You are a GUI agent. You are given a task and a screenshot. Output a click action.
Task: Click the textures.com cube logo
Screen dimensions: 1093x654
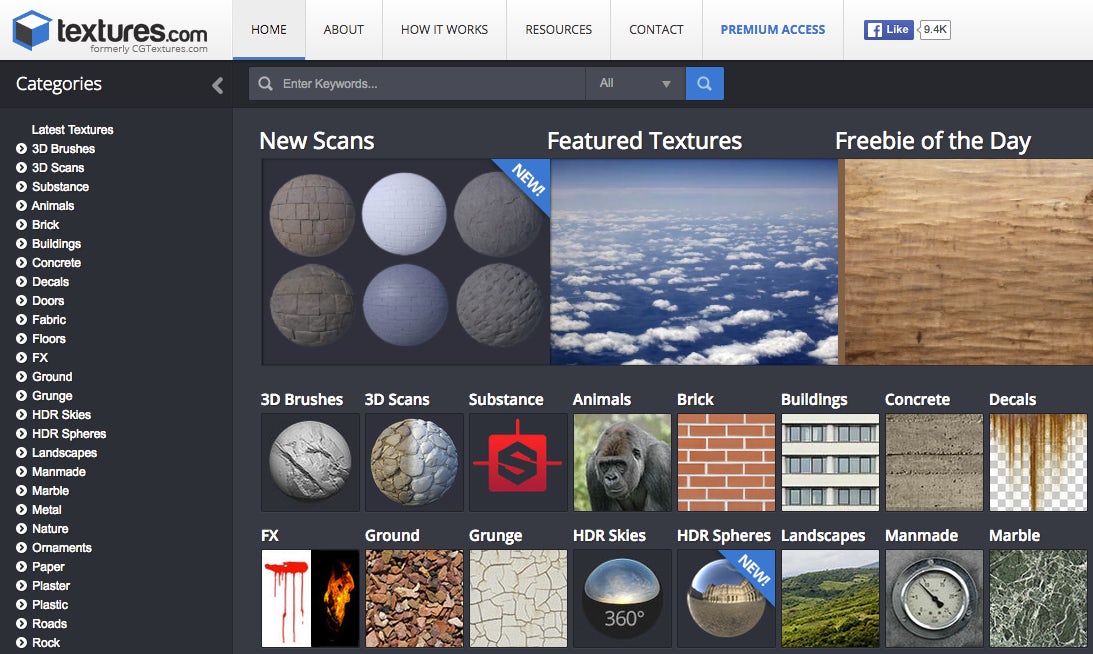[x=32, y=30]
